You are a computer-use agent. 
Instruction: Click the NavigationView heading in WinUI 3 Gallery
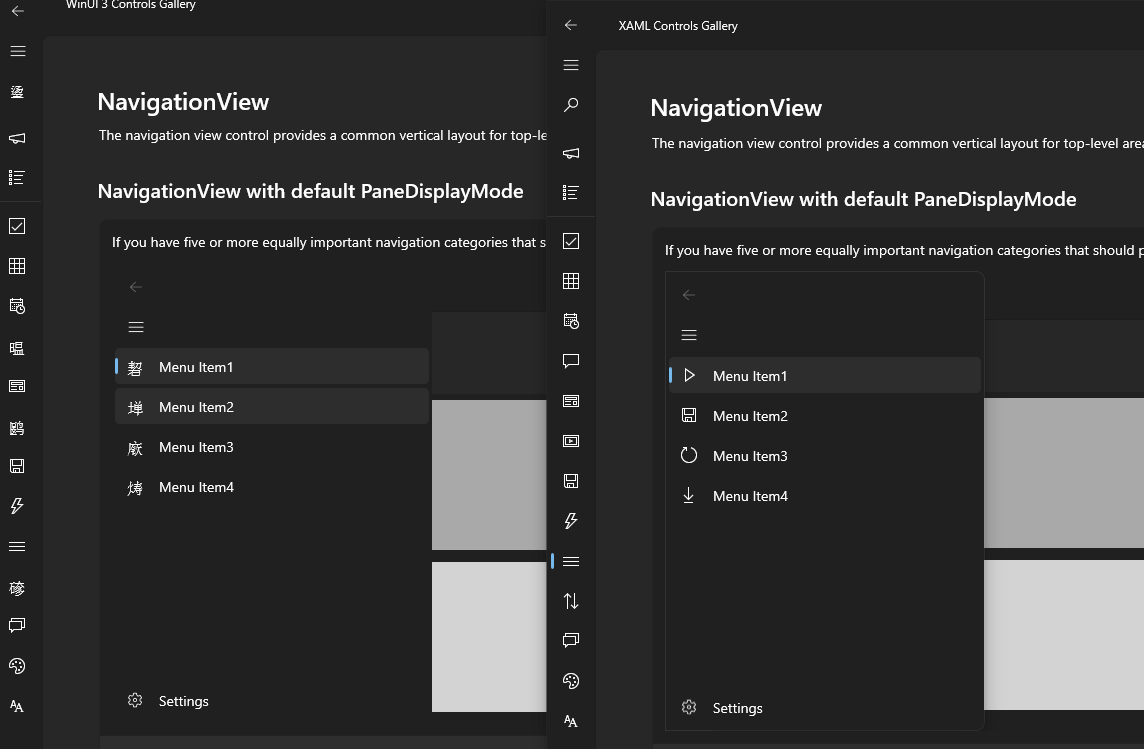[x=183, y=101]
